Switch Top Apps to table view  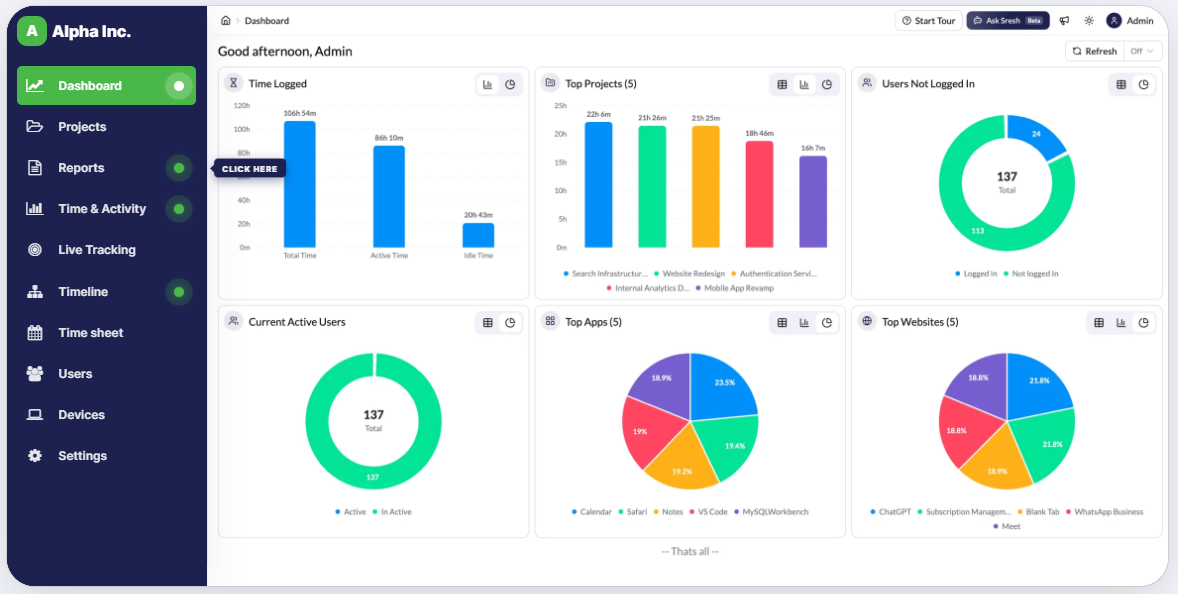click(782, 323)
